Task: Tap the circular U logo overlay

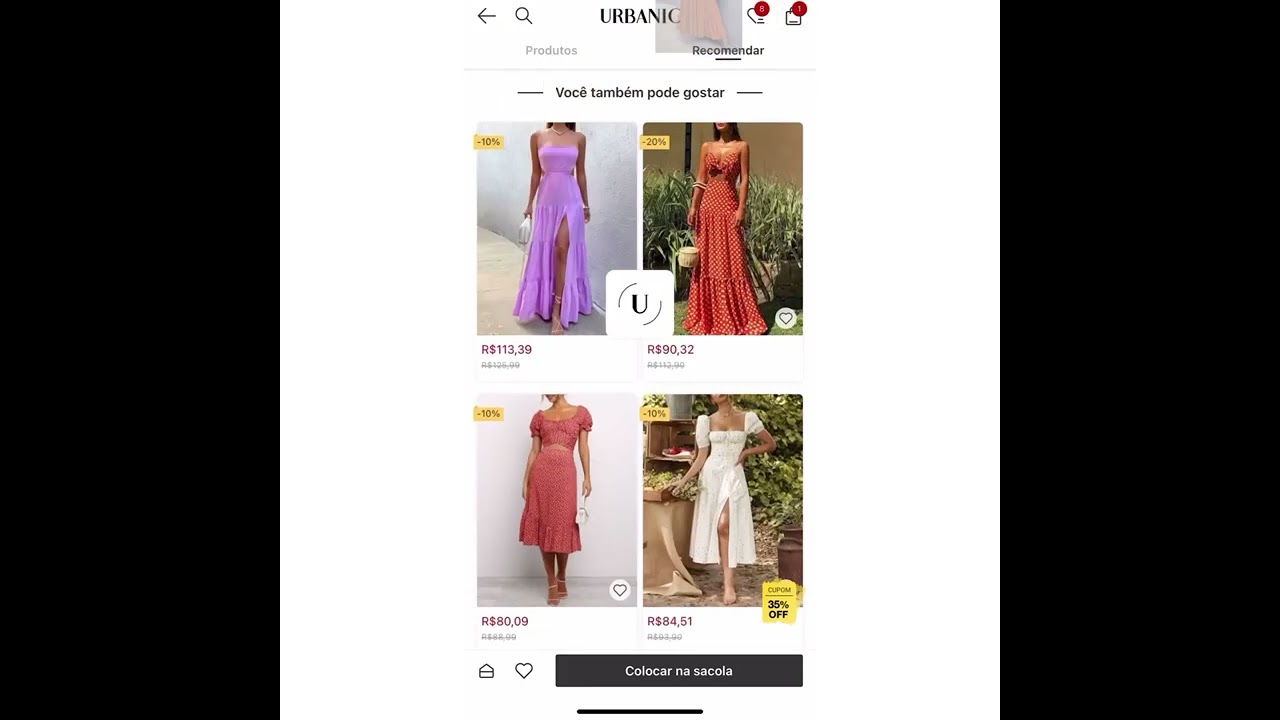Action: [640, 304]
